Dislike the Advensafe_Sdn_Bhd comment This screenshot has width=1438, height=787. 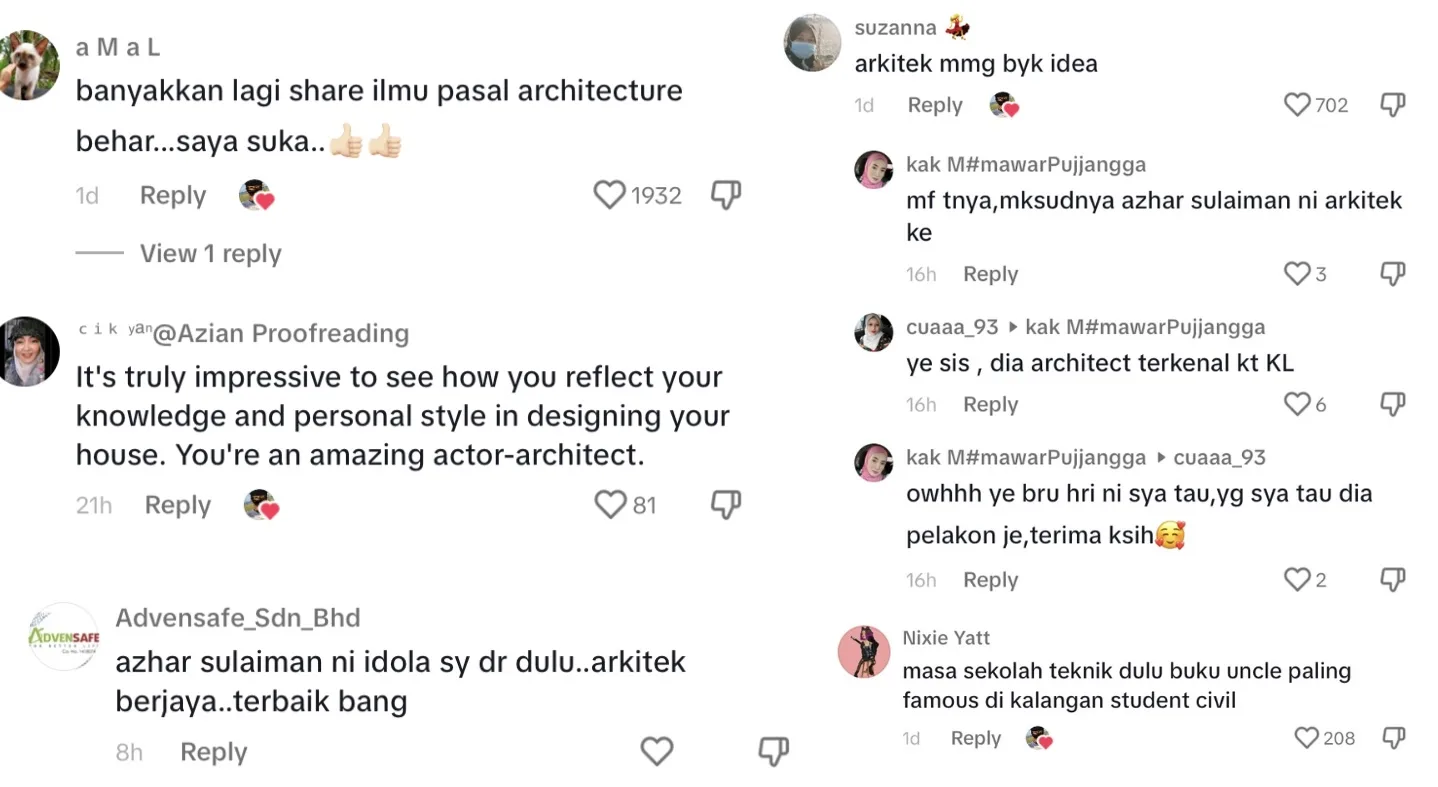tap(773, 751)
